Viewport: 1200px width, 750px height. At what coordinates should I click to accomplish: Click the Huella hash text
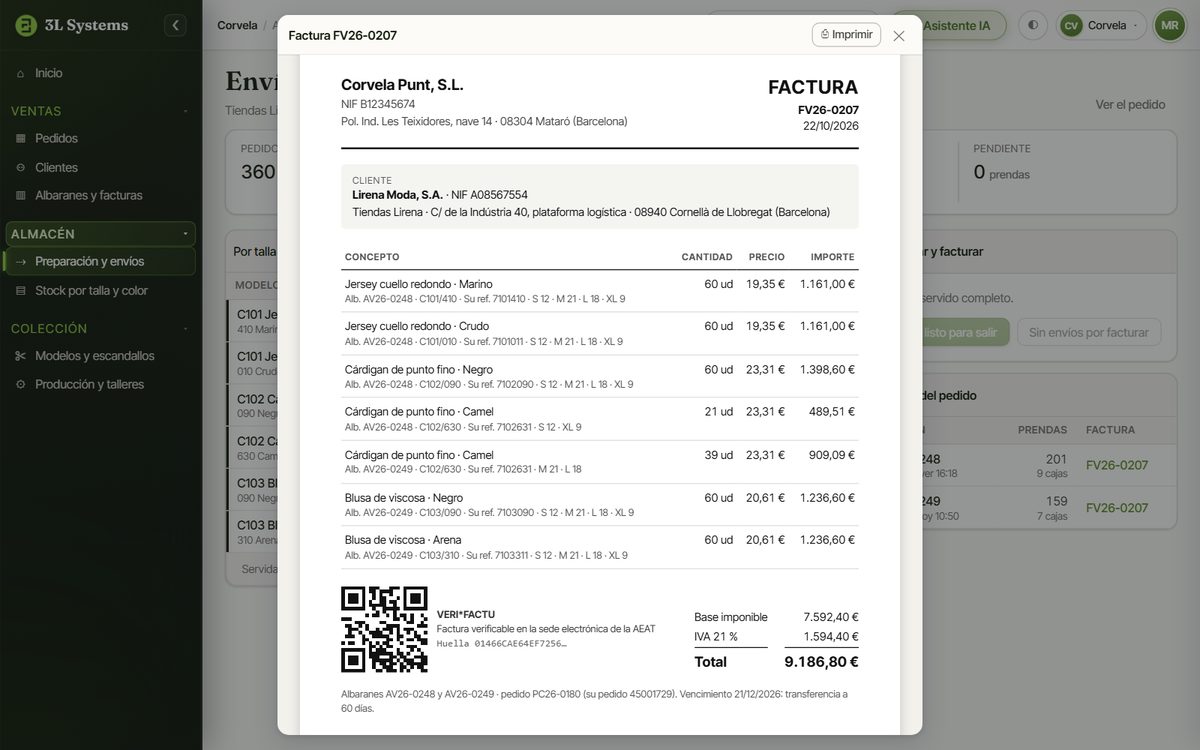(x=502, y=644)
